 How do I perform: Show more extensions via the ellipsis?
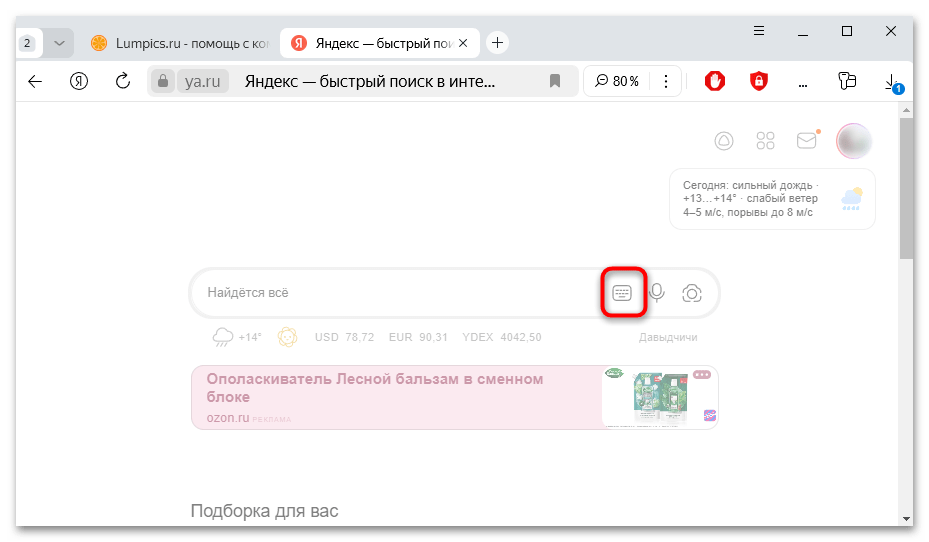803,85
